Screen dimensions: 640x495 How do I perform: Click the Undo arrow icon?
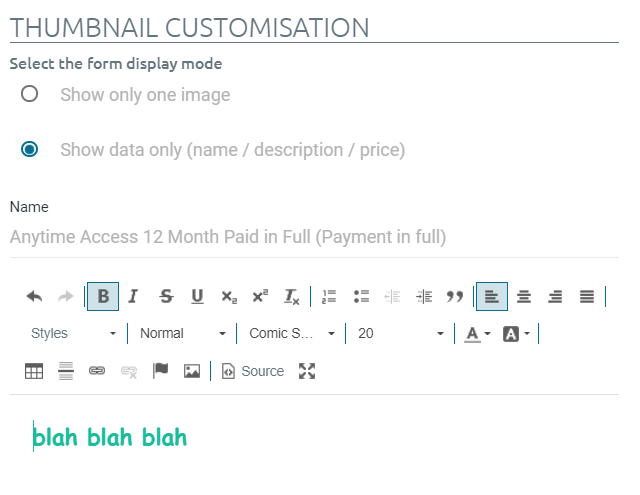pos(34,297)
